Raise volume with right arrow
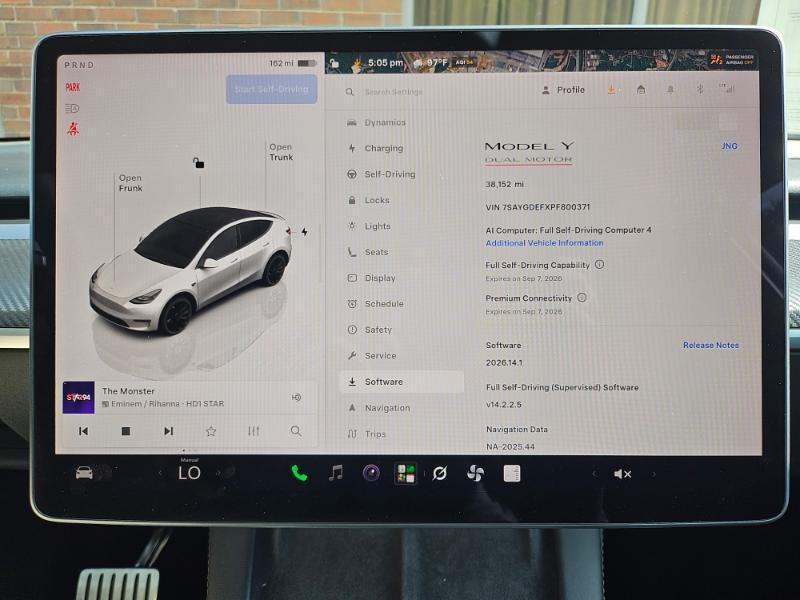Image resolution: width=800 pixels, height=600 pixels. (x=653, y=474)
